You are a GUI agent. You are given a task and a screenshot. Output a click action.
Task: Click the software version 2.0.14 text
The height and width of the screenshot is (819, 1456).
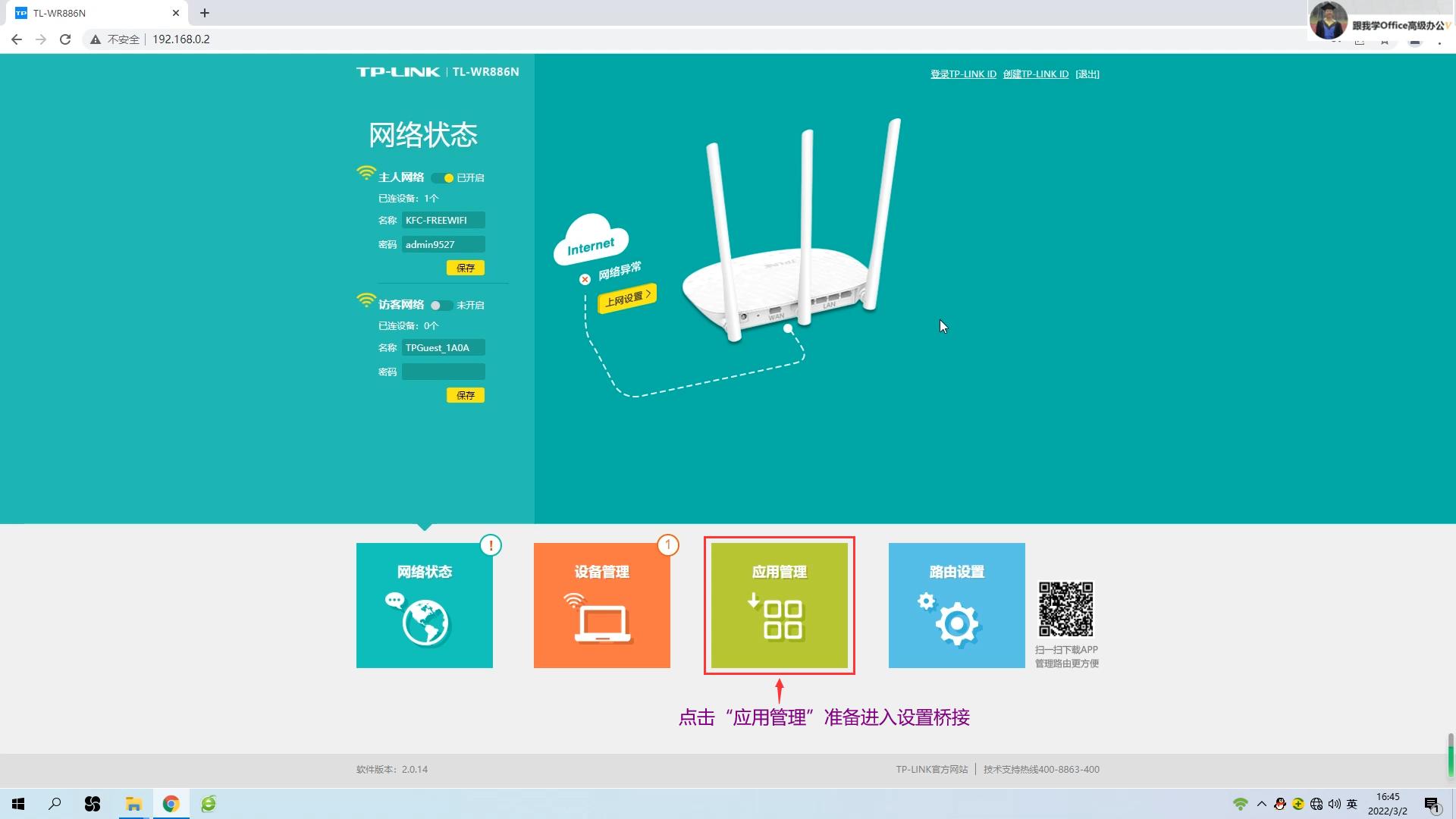coord(392,769)
